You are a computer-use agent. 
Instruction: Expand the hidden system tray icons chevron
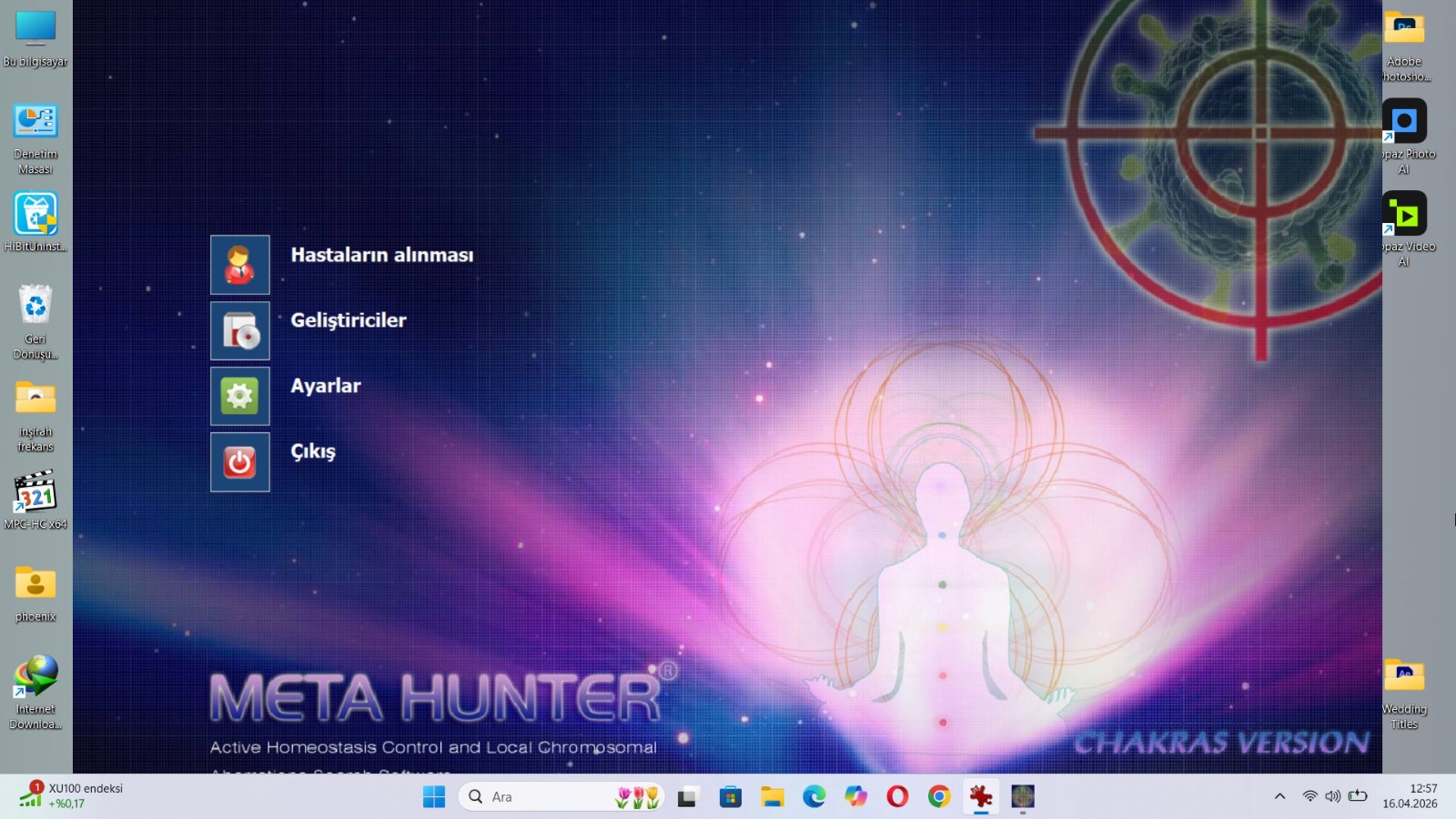[1279, 796]
